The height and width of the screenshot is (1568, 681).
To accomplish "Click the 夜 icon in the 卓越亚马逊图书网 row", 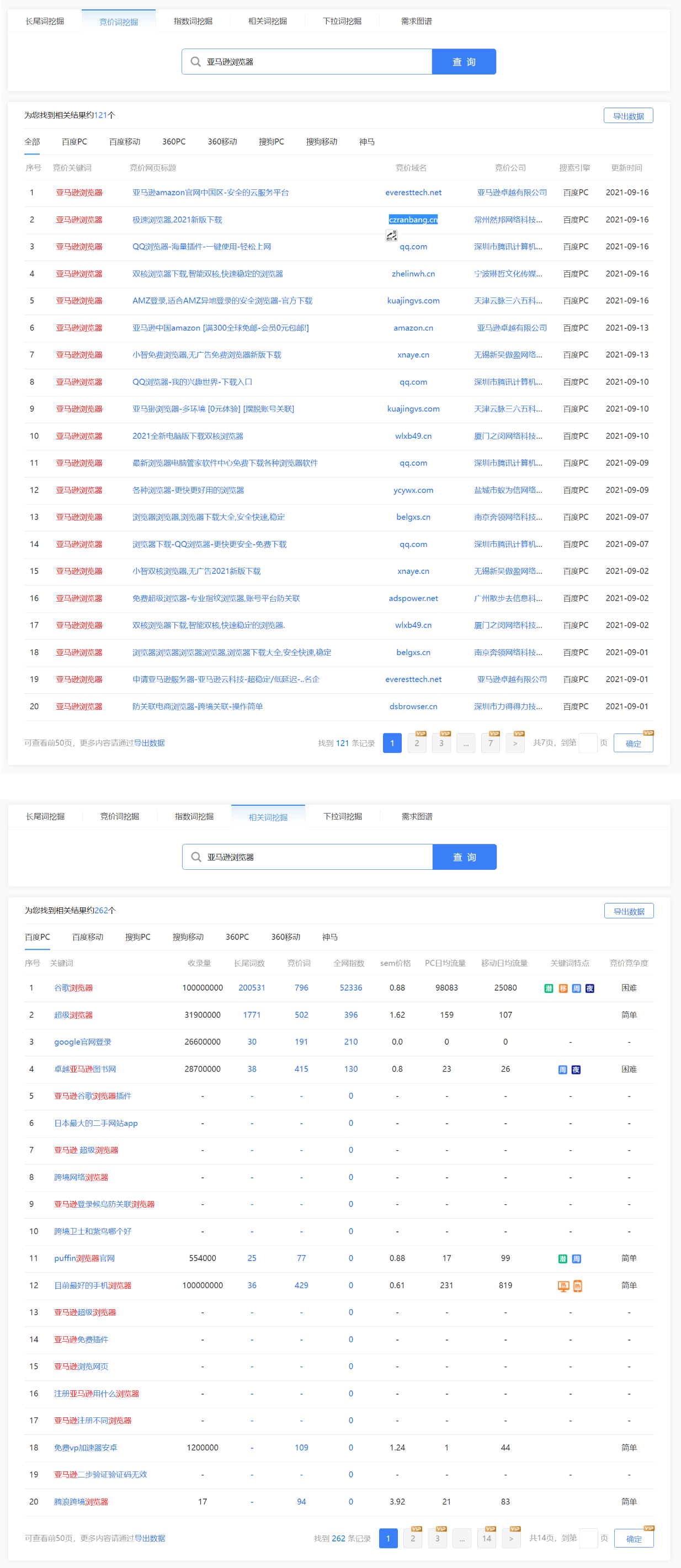I will tap(576, 1070).
